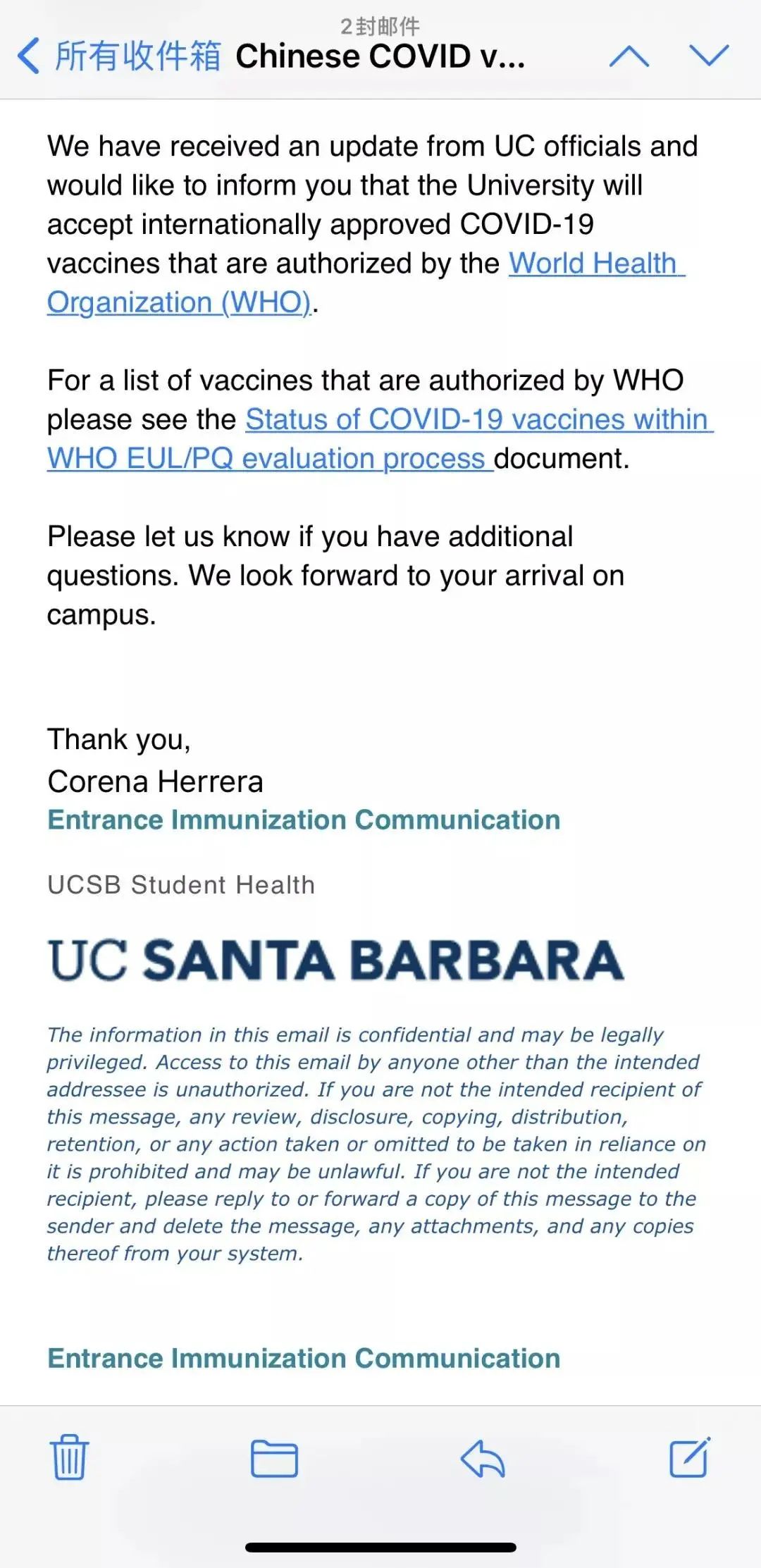
Task: Compose a new email with pencil icon
Action: point(690,1457)
